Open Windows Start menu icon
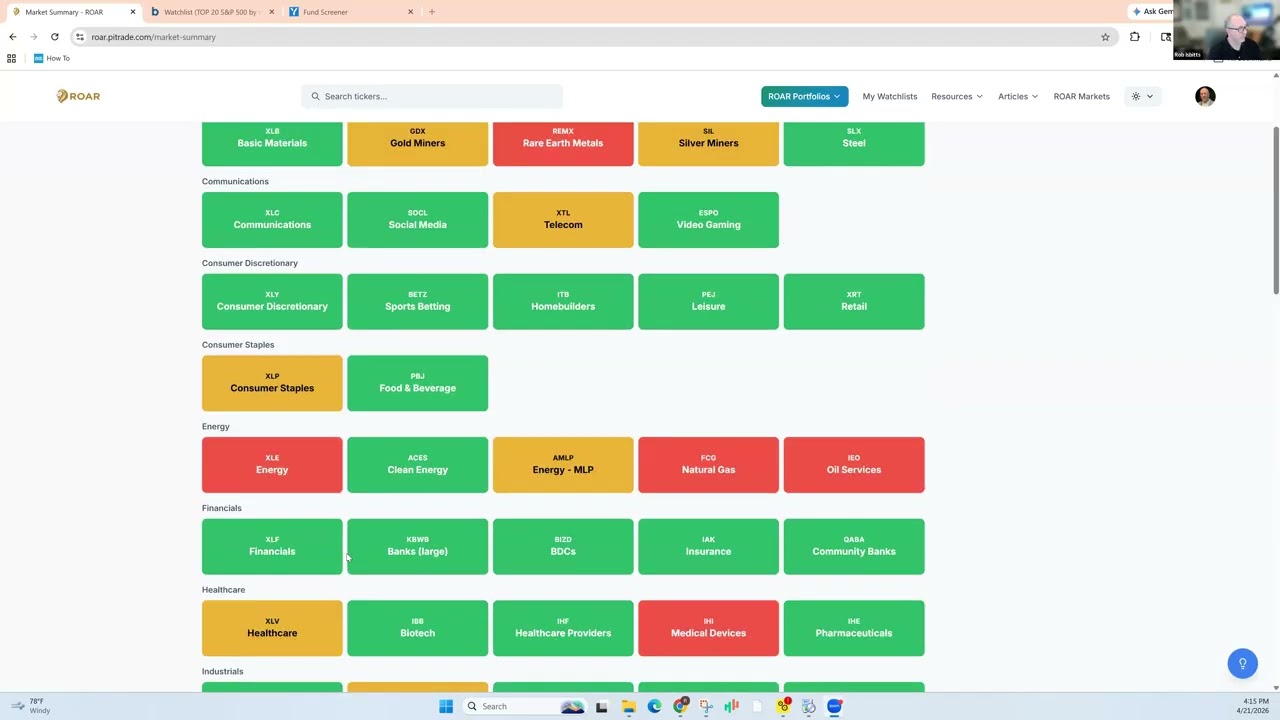Screen dimensions: 1280x720 (446, 706)
